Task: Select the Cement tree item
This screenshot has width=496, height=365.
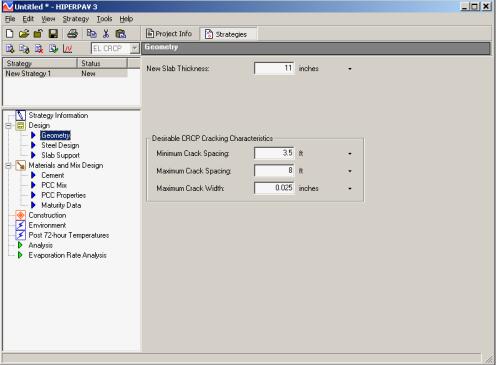Action: (x=53, y=175)
